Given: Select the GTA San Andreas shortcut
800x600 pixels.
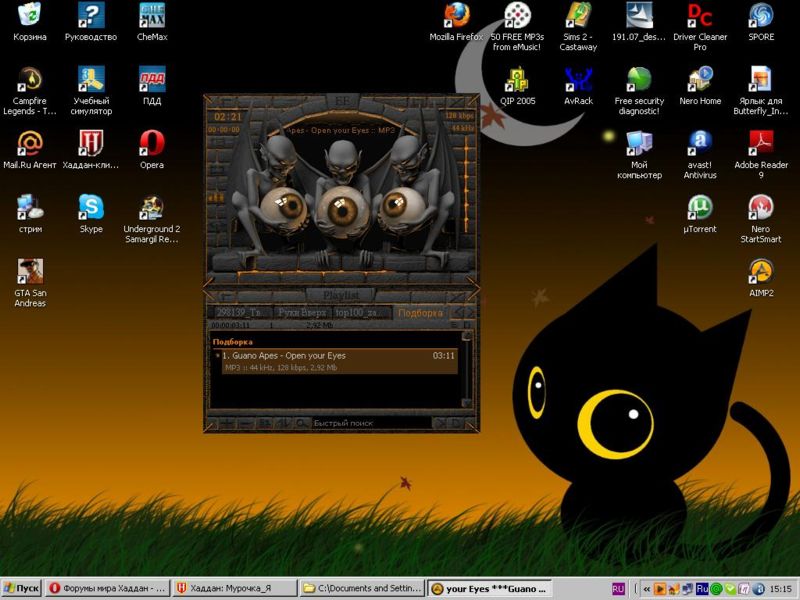Looking at the screenshot, I should [x=30, y=271].
